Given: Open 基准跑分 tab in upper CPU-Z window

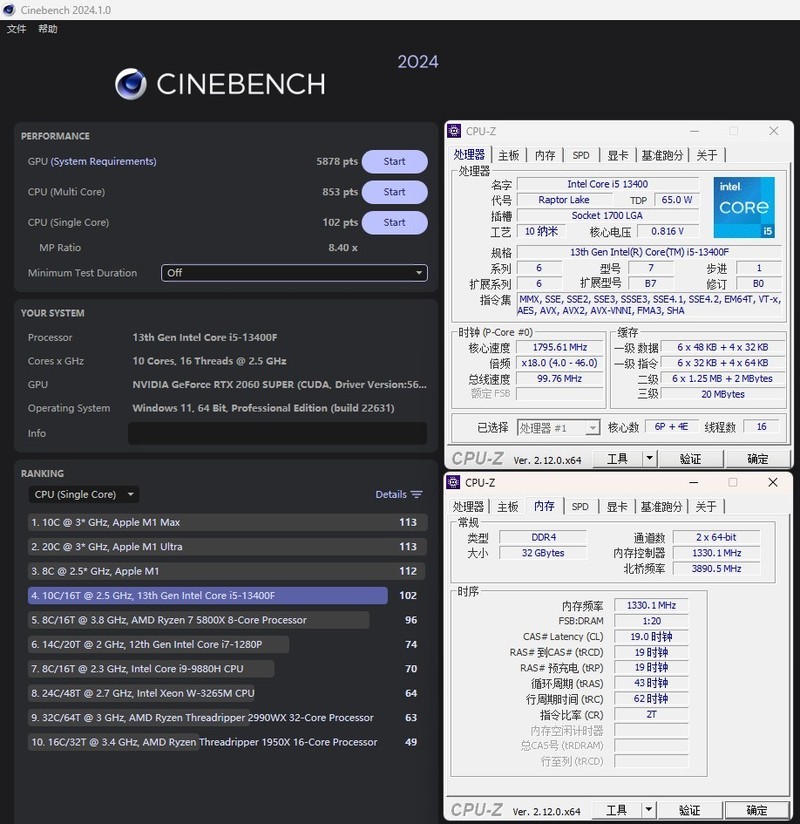Looking at the screenshot, I should (x=662, y=156).
